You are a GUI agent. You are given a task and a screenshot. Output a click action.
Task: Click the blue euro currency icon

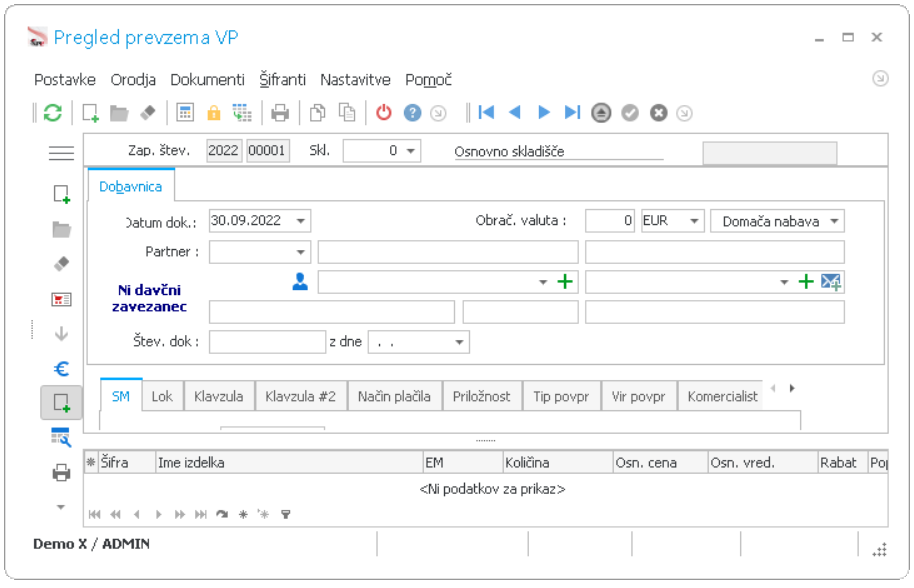pos(61,369)
